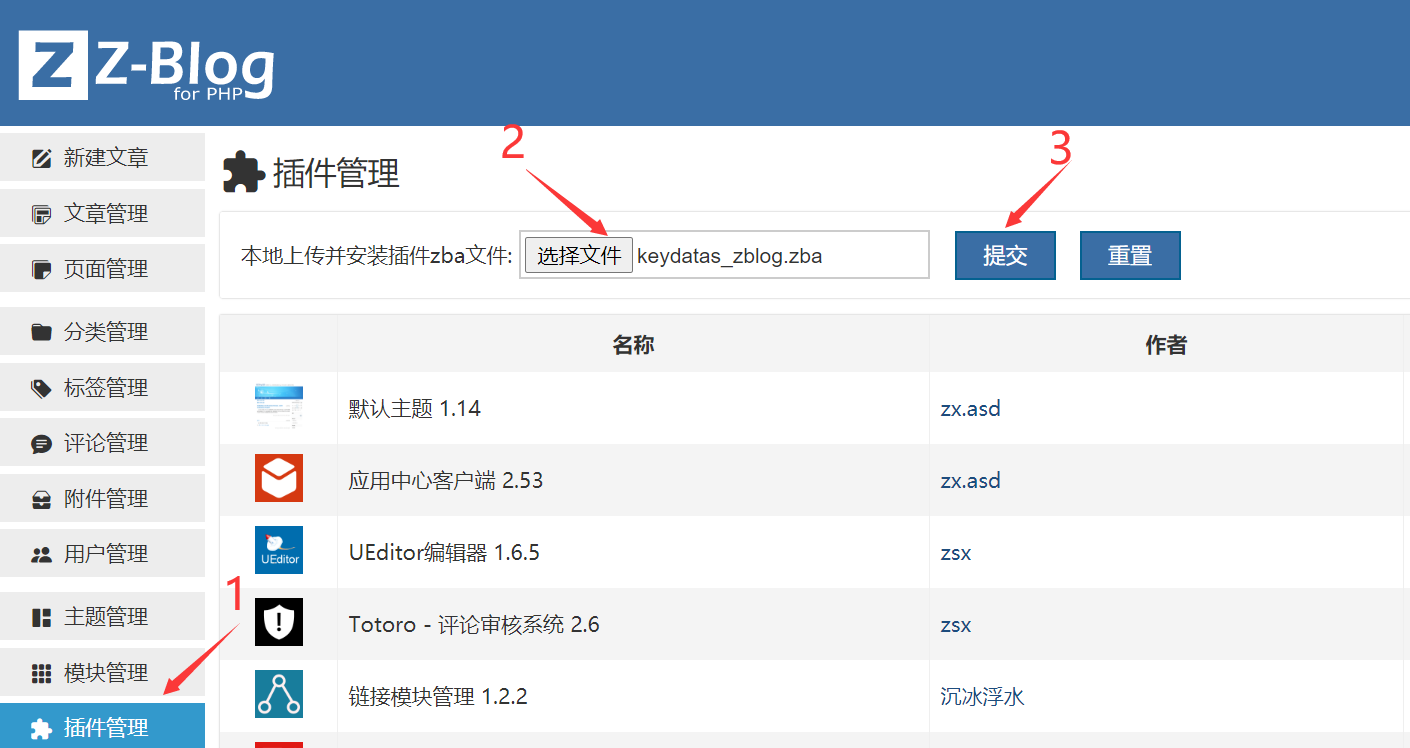Click the 模块管理 grid icon
The height and width of the screenshot is (748, 1410).
[x=41, y=673]
